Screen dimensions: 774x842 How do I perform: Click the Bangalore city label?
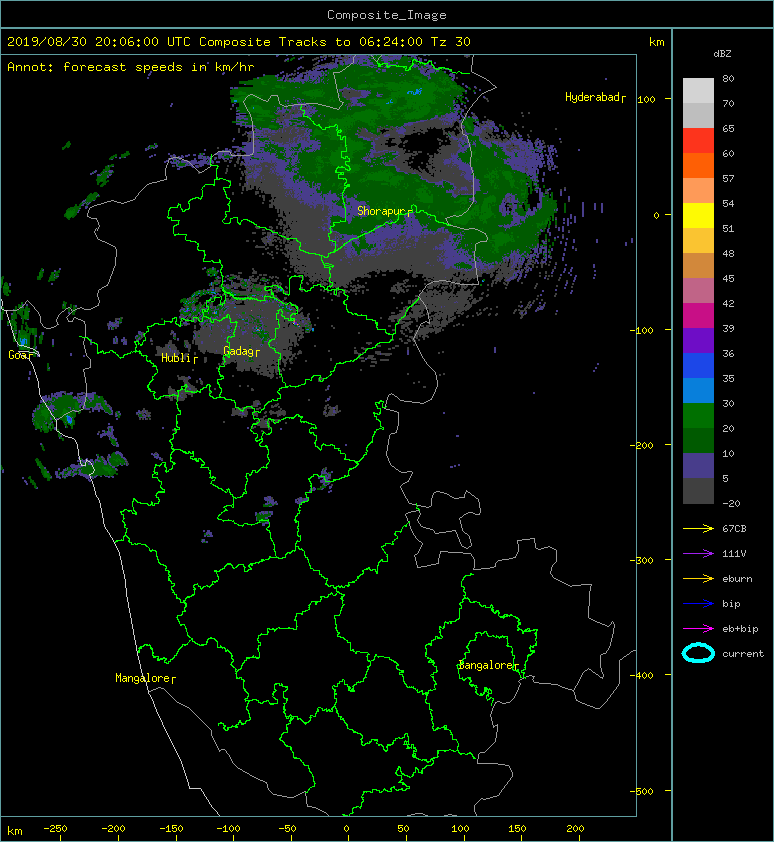tap(488, 665)
